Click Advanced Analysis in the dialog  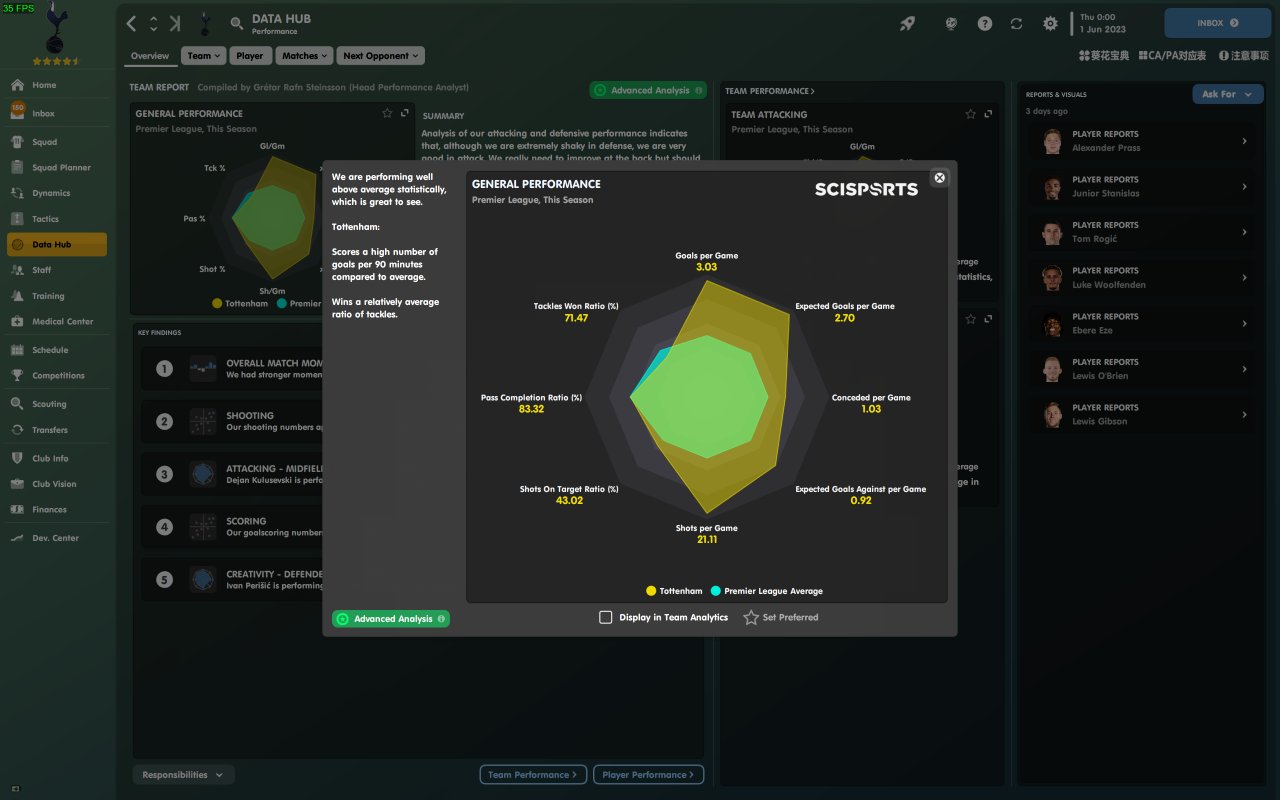(x=391, y=619)
